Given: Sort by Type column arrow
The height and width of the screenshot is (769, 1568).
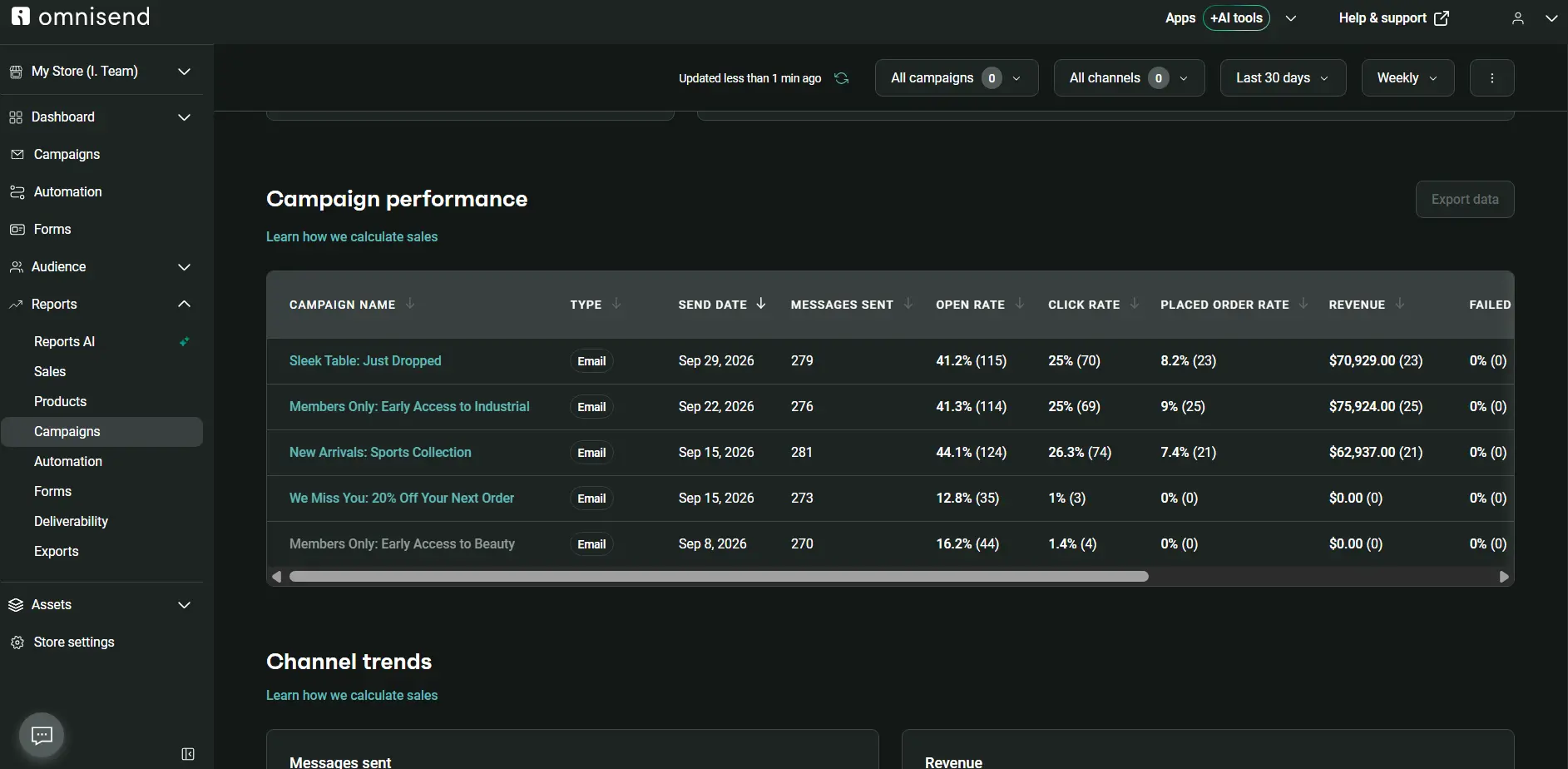Looking at the screenshot, I should click(x=616, y=304).
